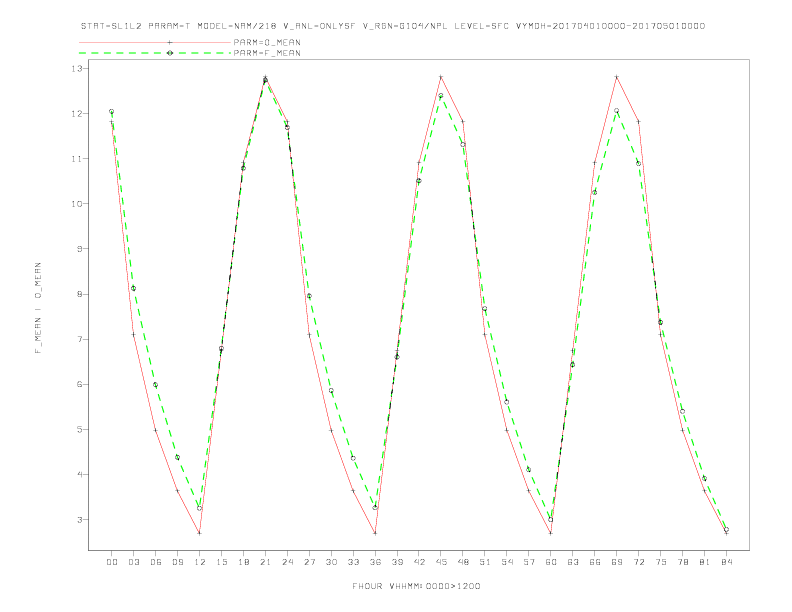This screenshot has width=792, height=612.
Task: Click y-axis tick label 8
Action: (80, 294)
